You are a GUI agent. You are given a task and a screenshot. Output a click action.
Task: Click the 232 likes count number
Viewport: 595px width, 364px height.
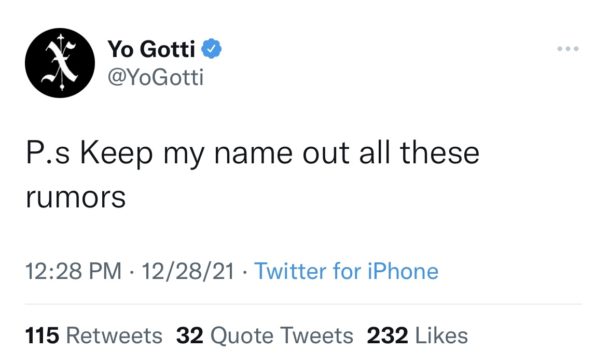(387, 336)
